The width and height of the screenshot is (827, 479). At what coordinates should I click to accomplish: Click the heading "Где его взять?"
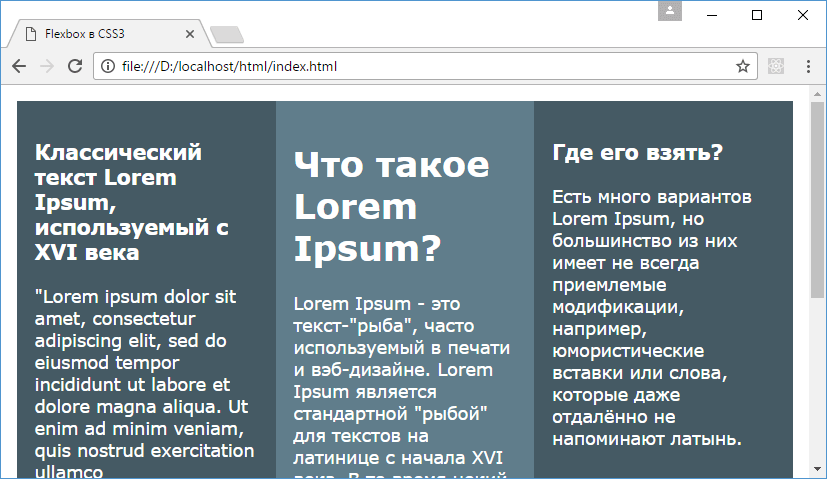click(x=638, y=153)
